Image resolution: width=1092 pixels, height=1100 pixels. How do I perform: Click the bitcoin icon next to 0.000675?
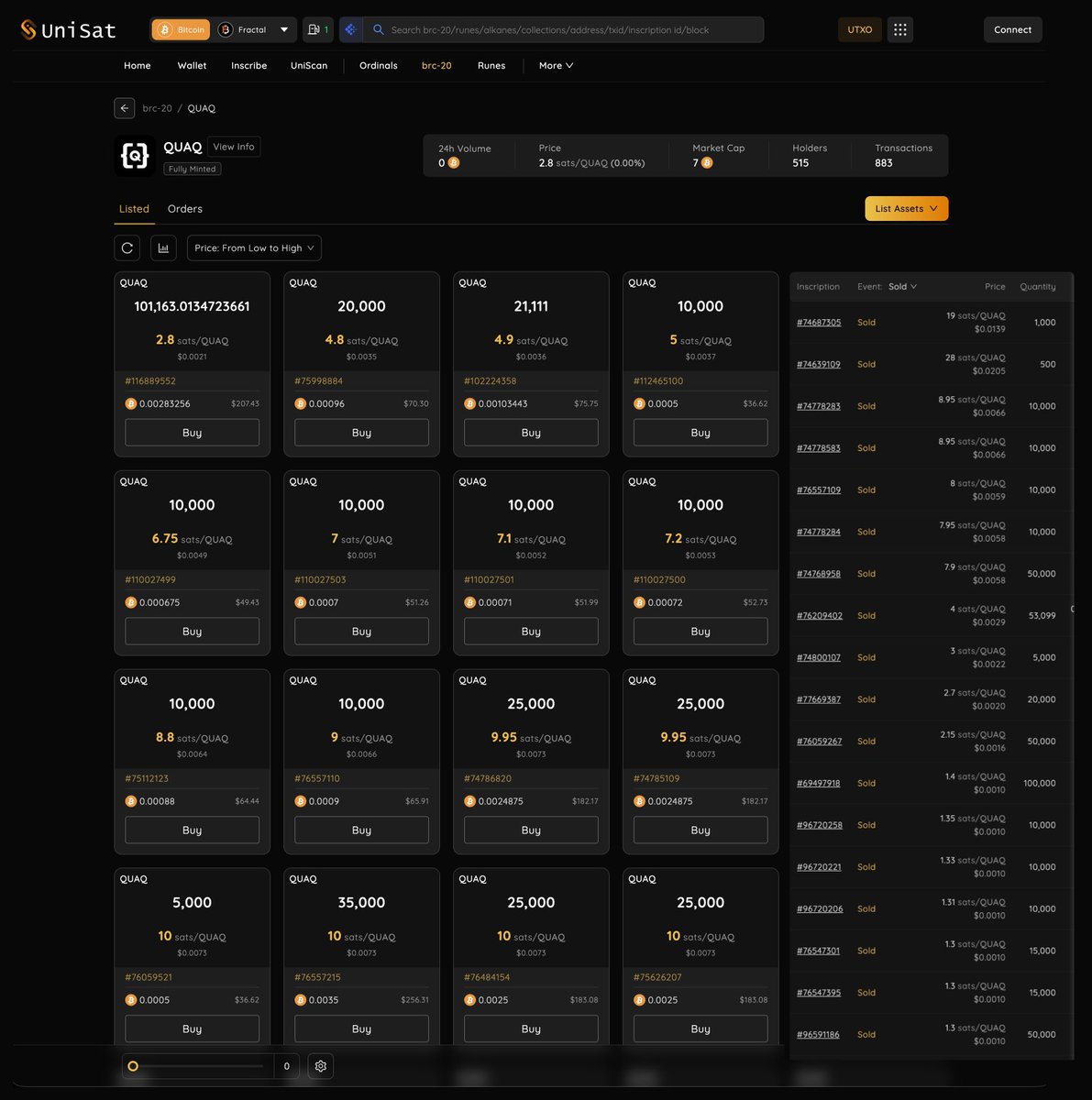[131, 602]
